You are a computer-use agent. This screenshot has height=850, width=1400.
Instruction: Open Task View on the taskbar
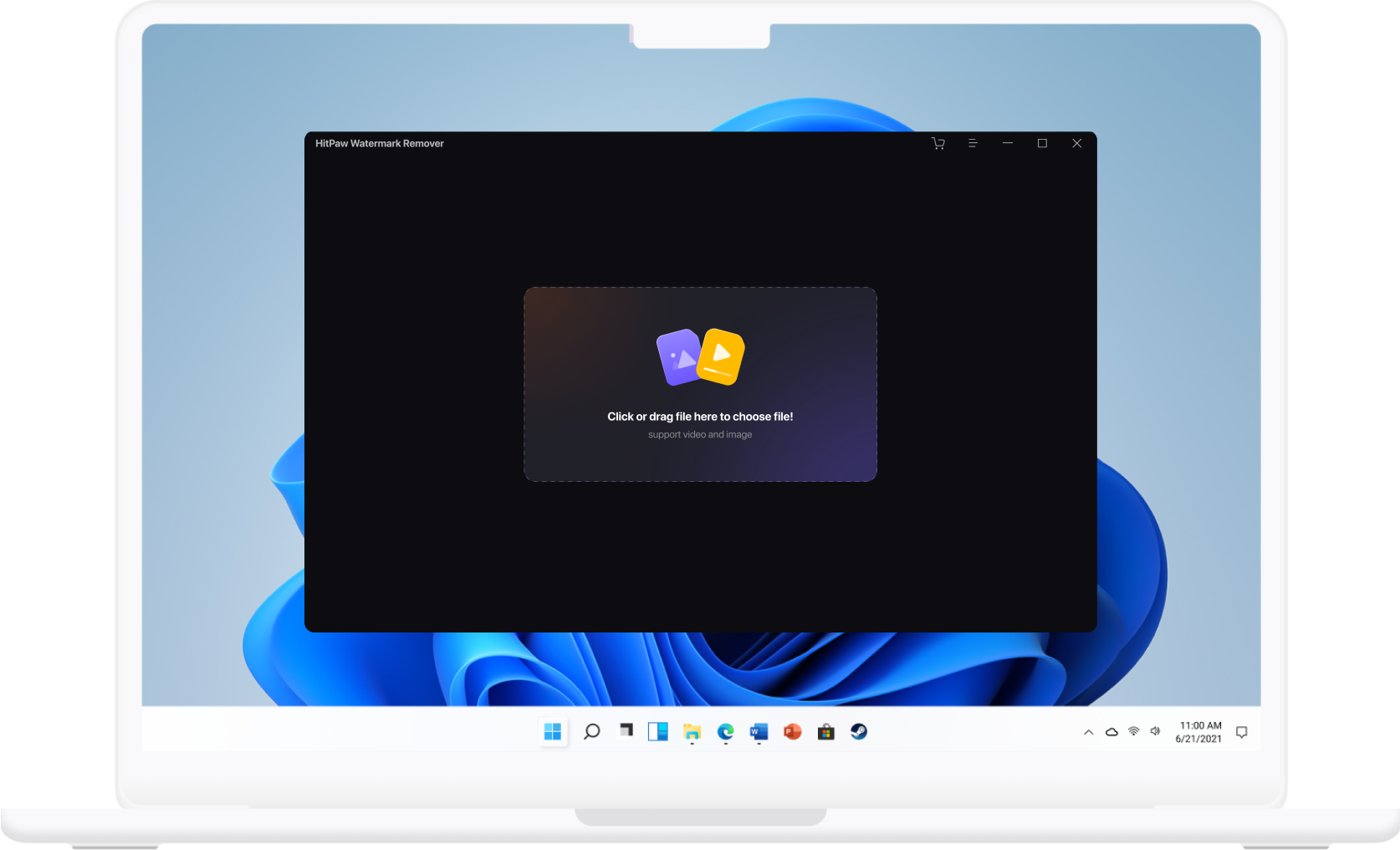click(x=626, y=730)
